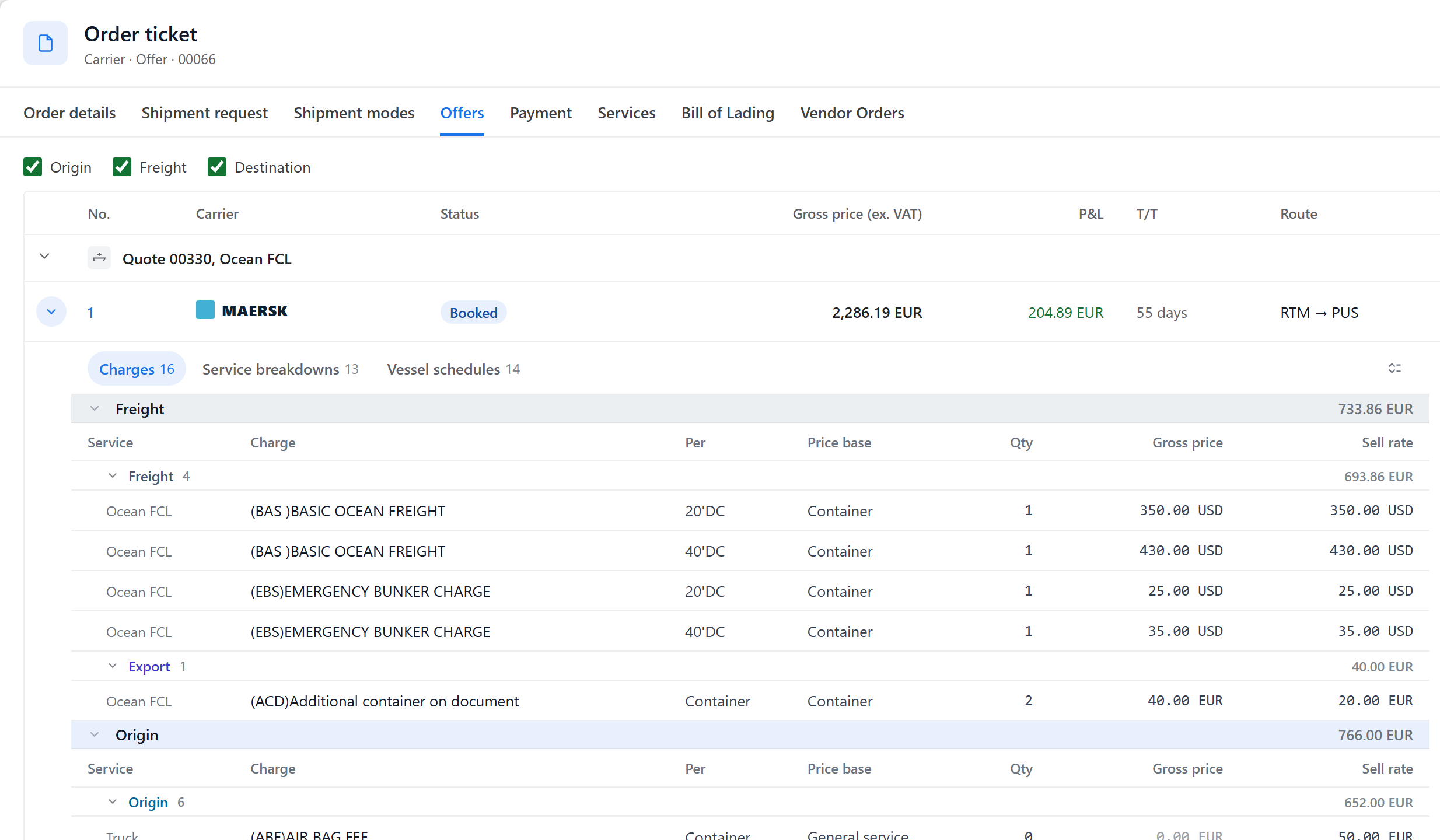This screenshot has width=1440, height=840.
Task: Switch to Service breakdowns 13
Action: pyautogui.click(x=280, y=369)
